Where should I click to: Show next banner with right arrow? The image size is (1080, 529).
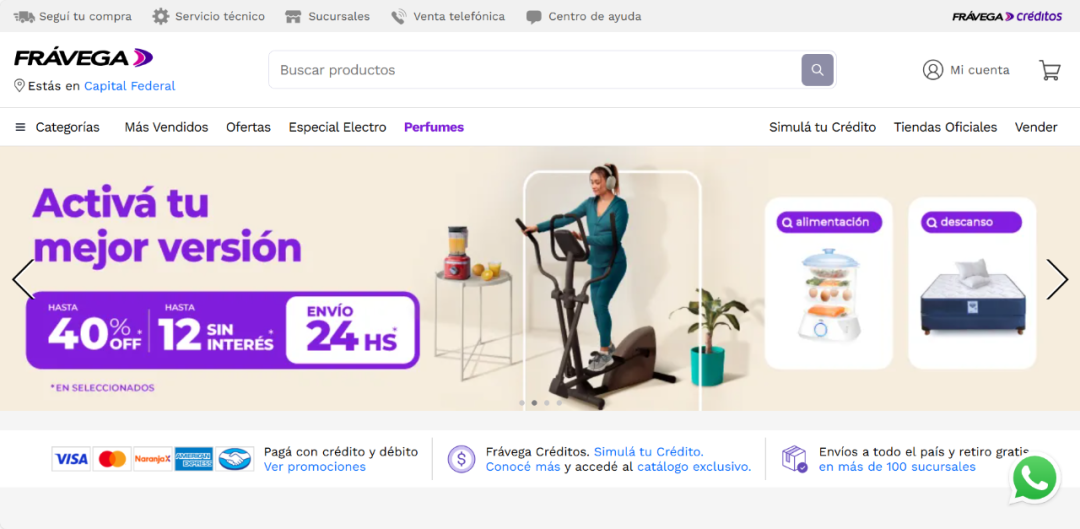pos(1057,279)
